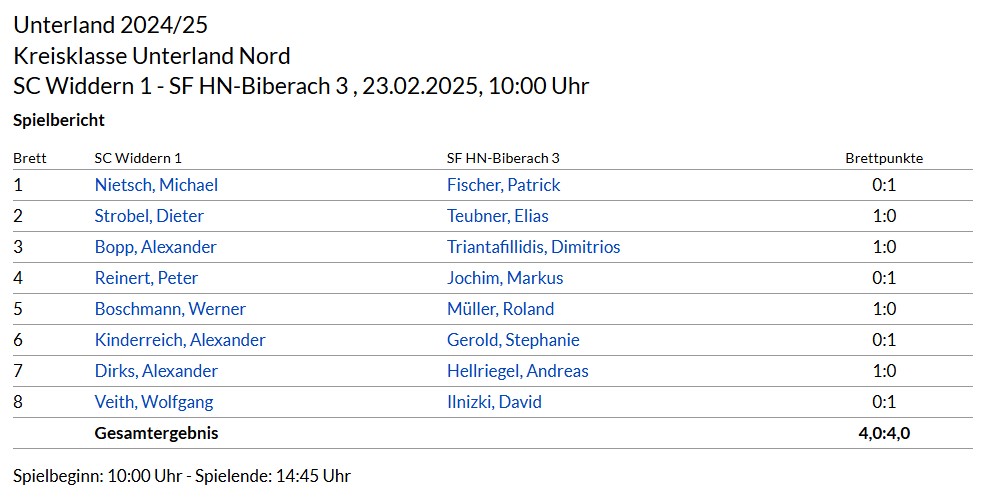The height and width of the screenshot is (499, 987).
Task: Select Veith, Wolfgang player link
Action: [x=154, y=401]
